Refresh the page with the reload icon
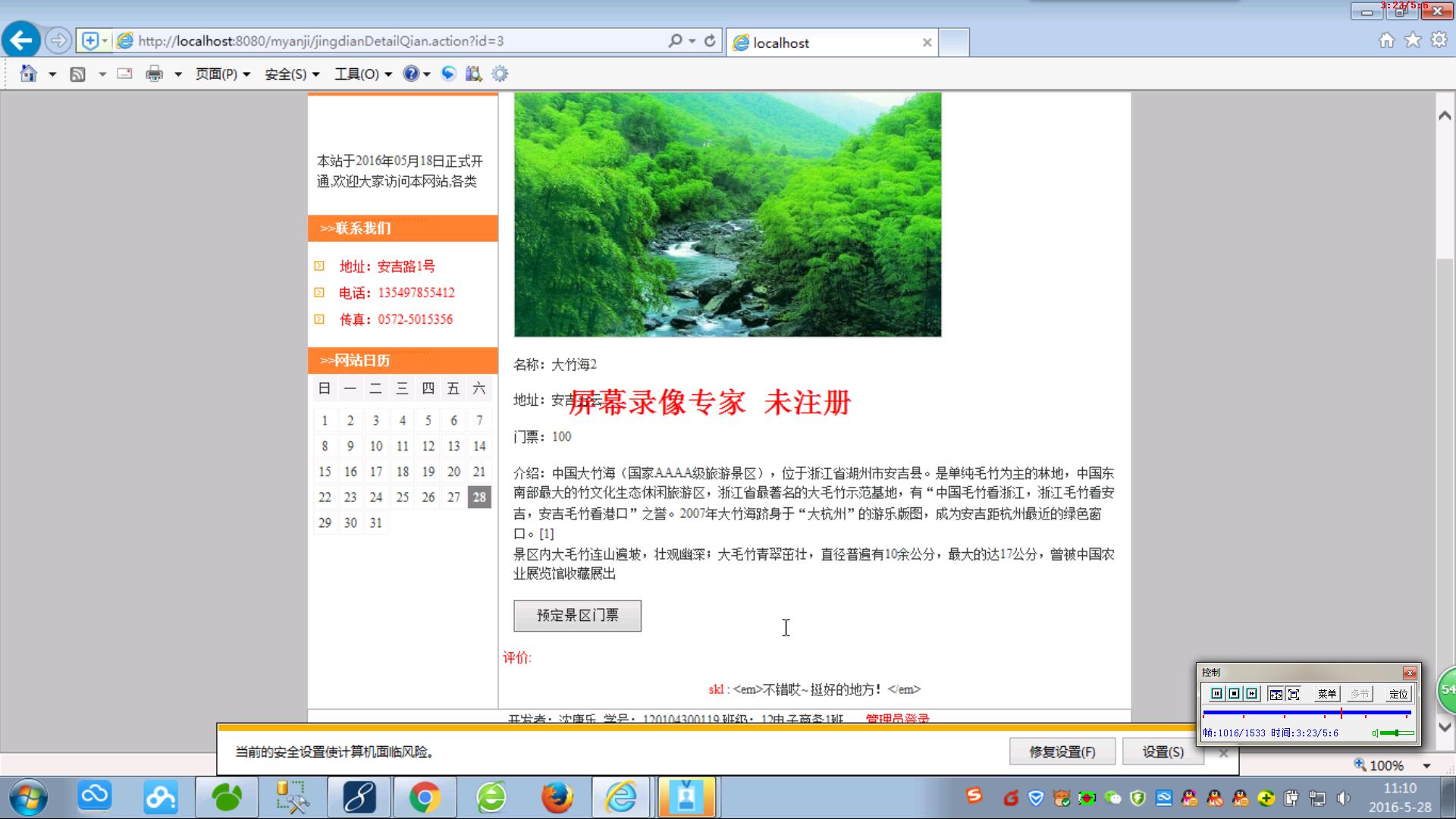The image size is (1456, 819). (710, 41)
